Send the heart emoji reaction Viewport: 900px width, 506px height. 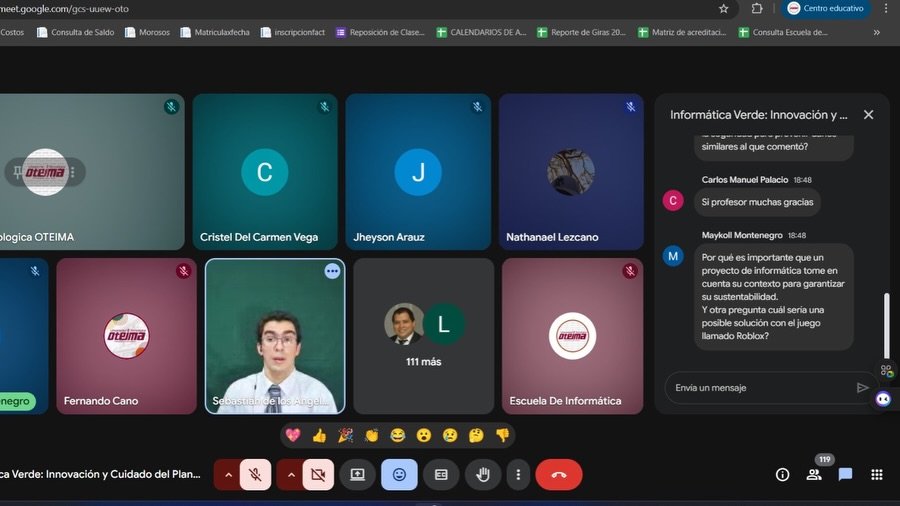(293, 435)
